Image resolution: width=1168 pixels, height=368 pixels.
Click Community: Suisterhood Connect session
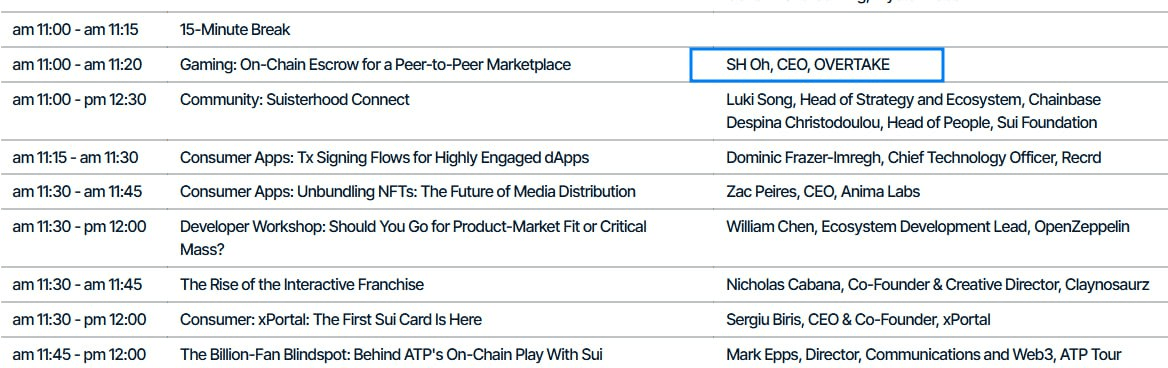tap(294, 100)
